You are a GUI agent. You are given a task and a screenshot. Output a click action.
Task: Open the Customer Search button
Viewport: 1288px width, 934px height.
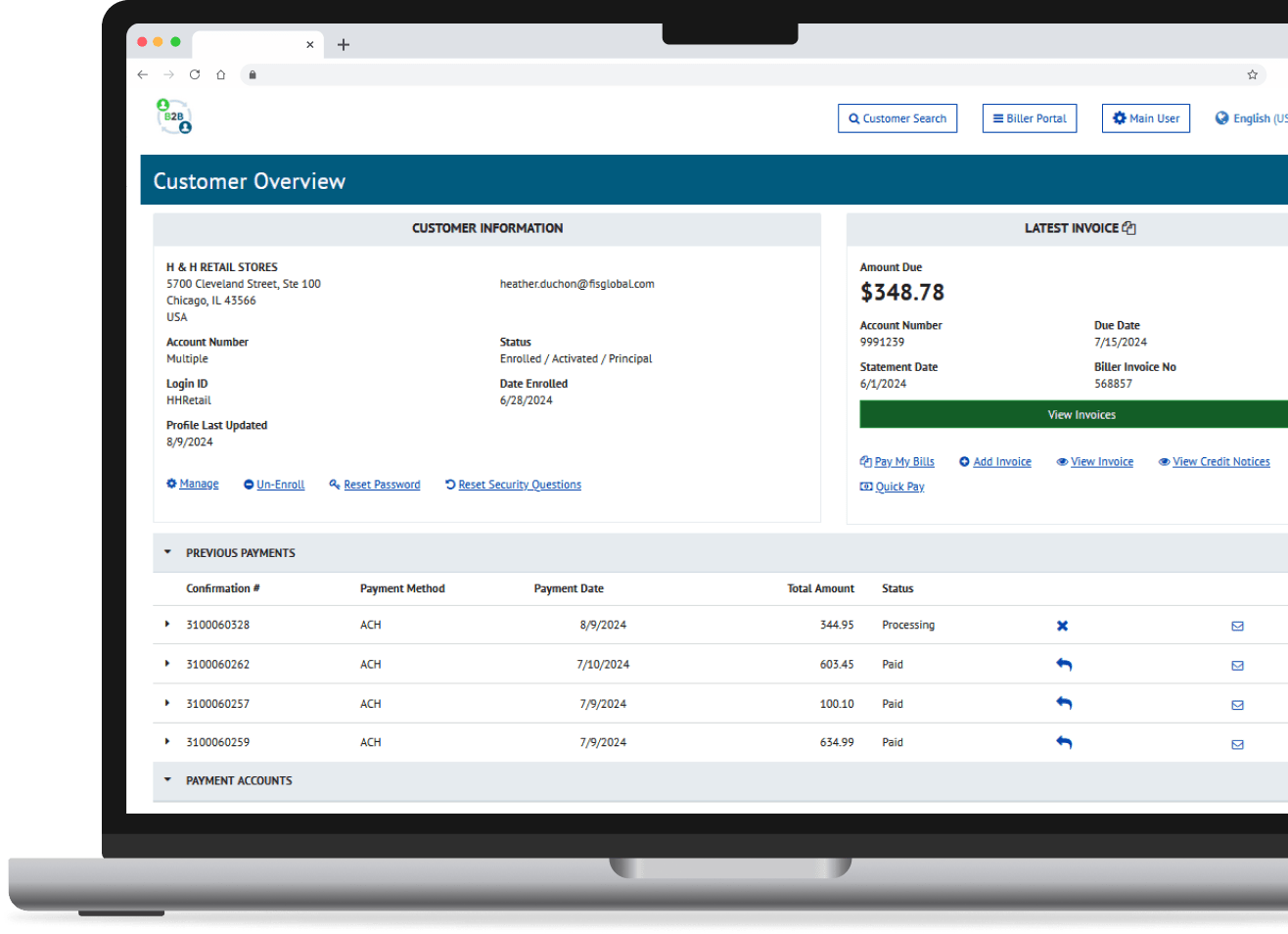(x=897, y=118)
